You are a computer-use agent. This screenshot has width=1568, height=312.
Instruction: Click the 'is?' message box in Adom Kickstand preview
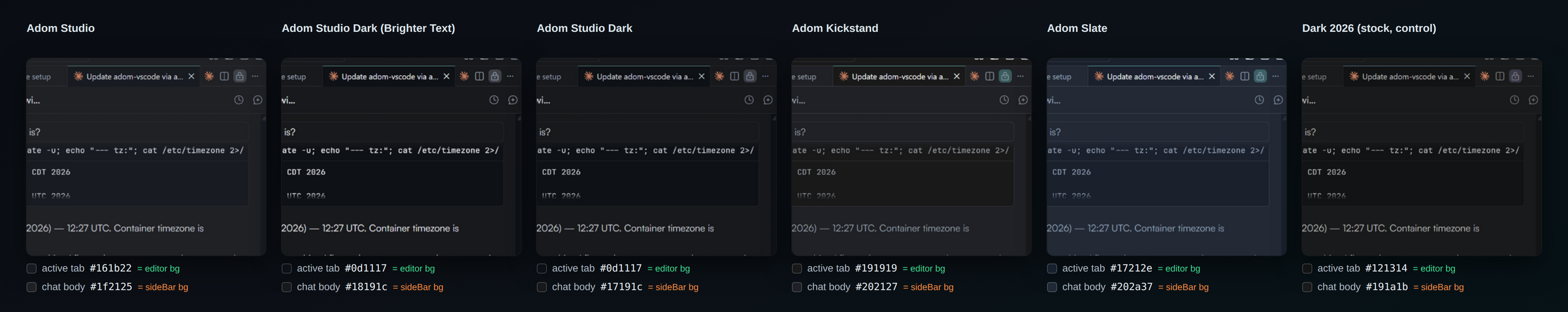(903, 131)
